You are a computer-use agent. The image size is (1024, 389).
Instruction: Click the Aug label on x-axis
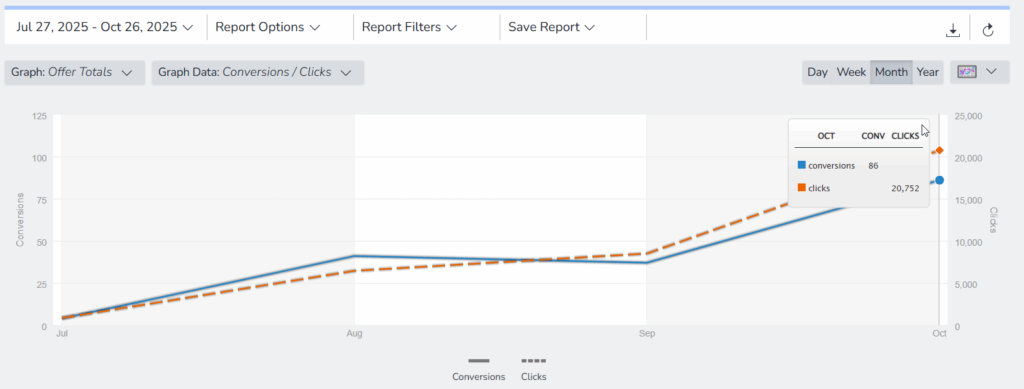pyautogui.click(x=354, y=334)
